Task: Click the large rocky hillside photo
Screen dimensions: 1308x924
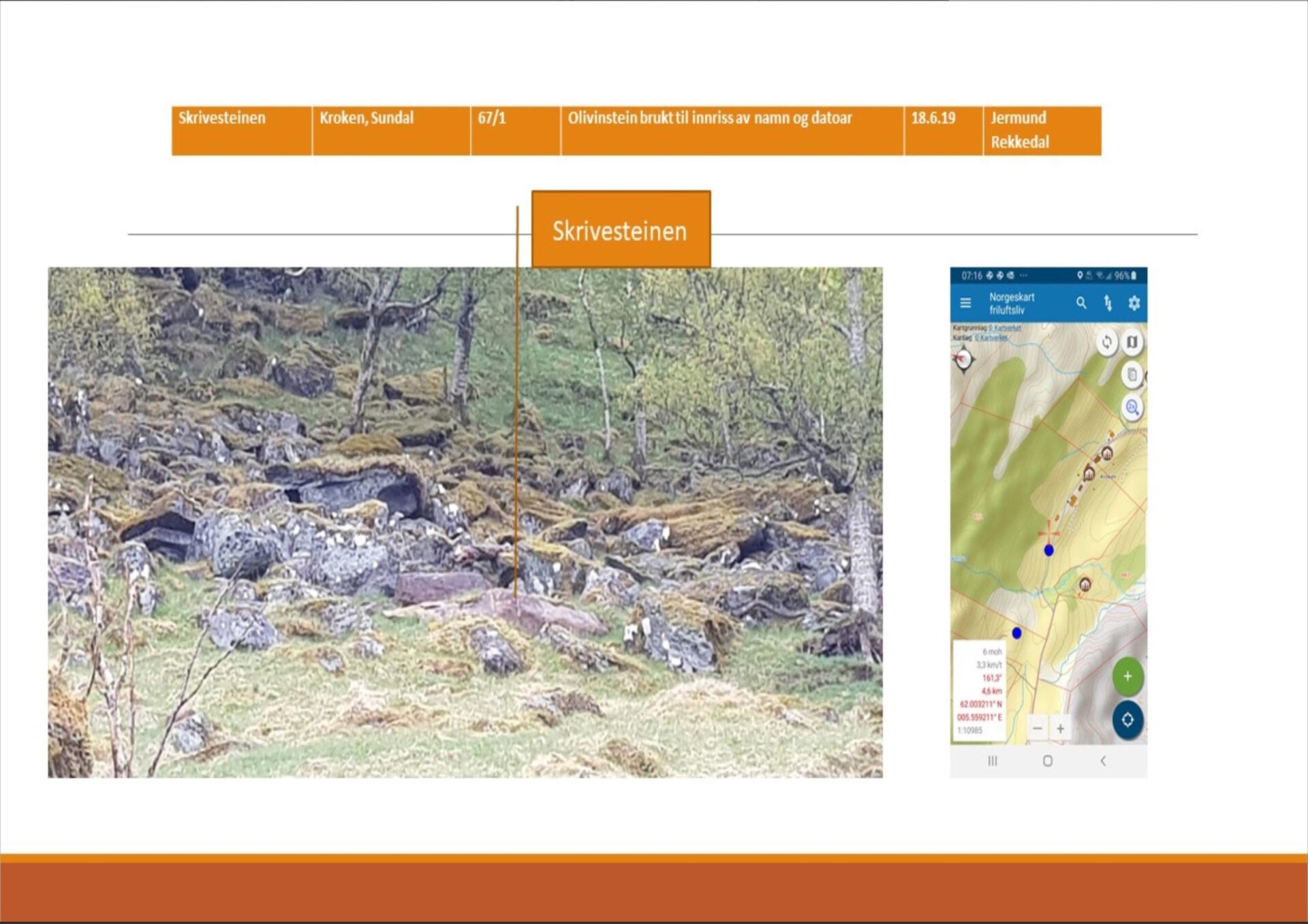Action: click(x=465, y=522)
